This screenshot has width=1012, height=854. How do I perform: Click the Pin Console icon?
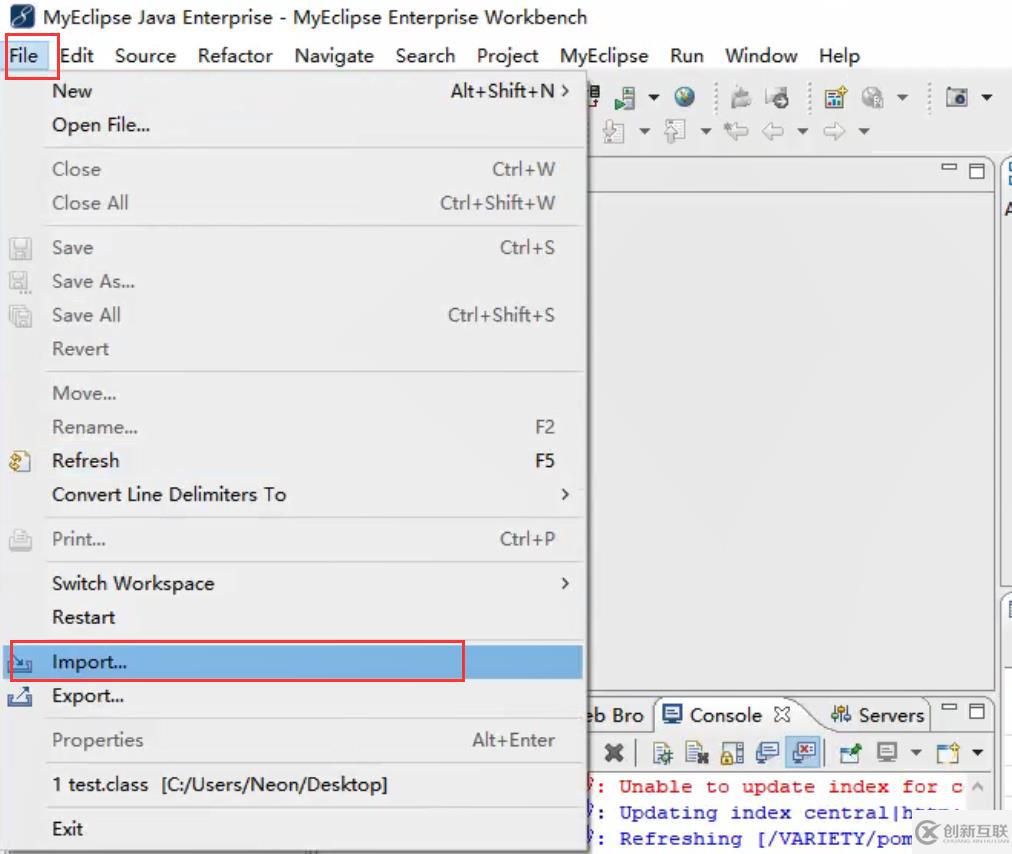[851, 752]
